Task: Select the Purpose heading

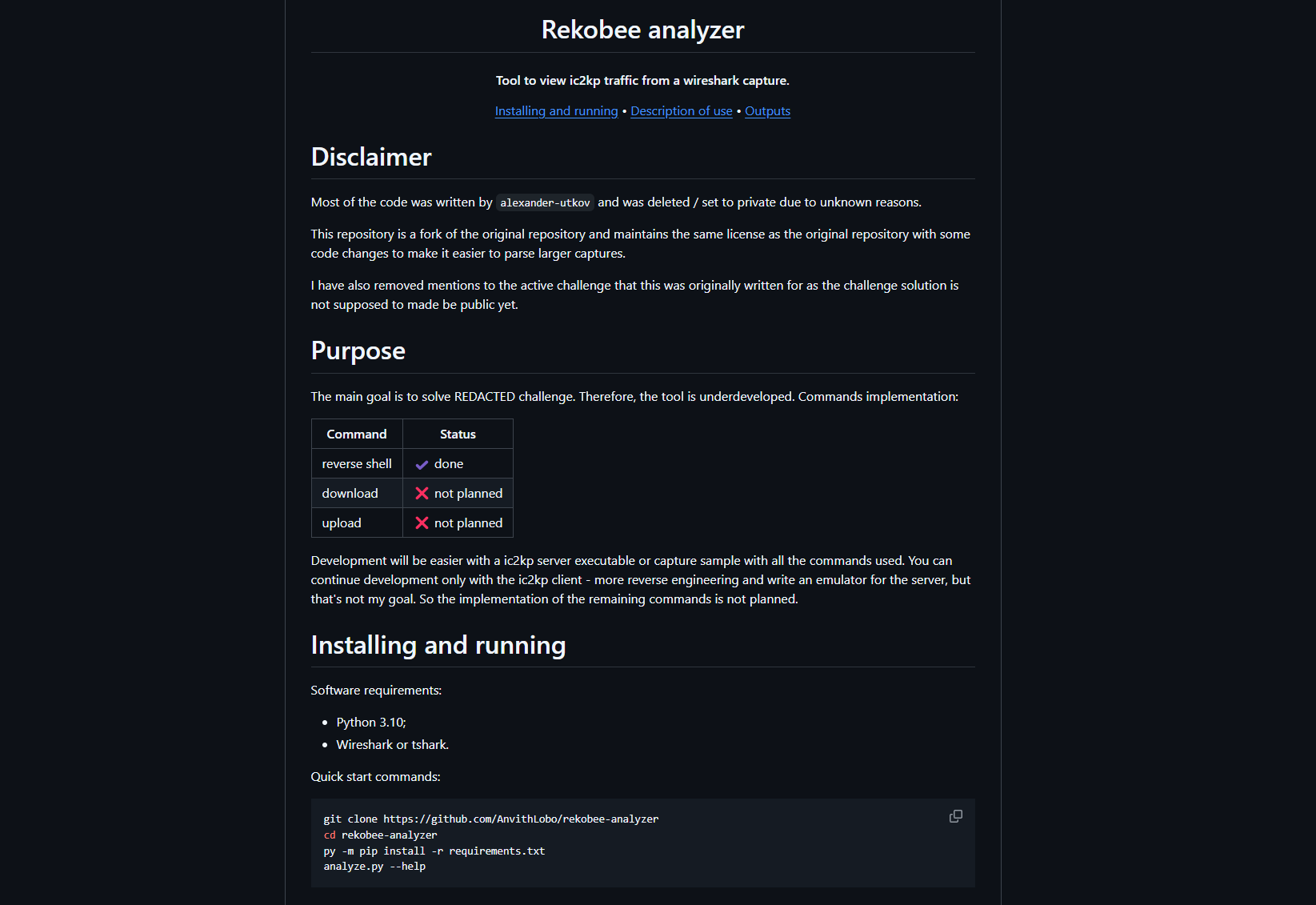Action: [358, 350]
